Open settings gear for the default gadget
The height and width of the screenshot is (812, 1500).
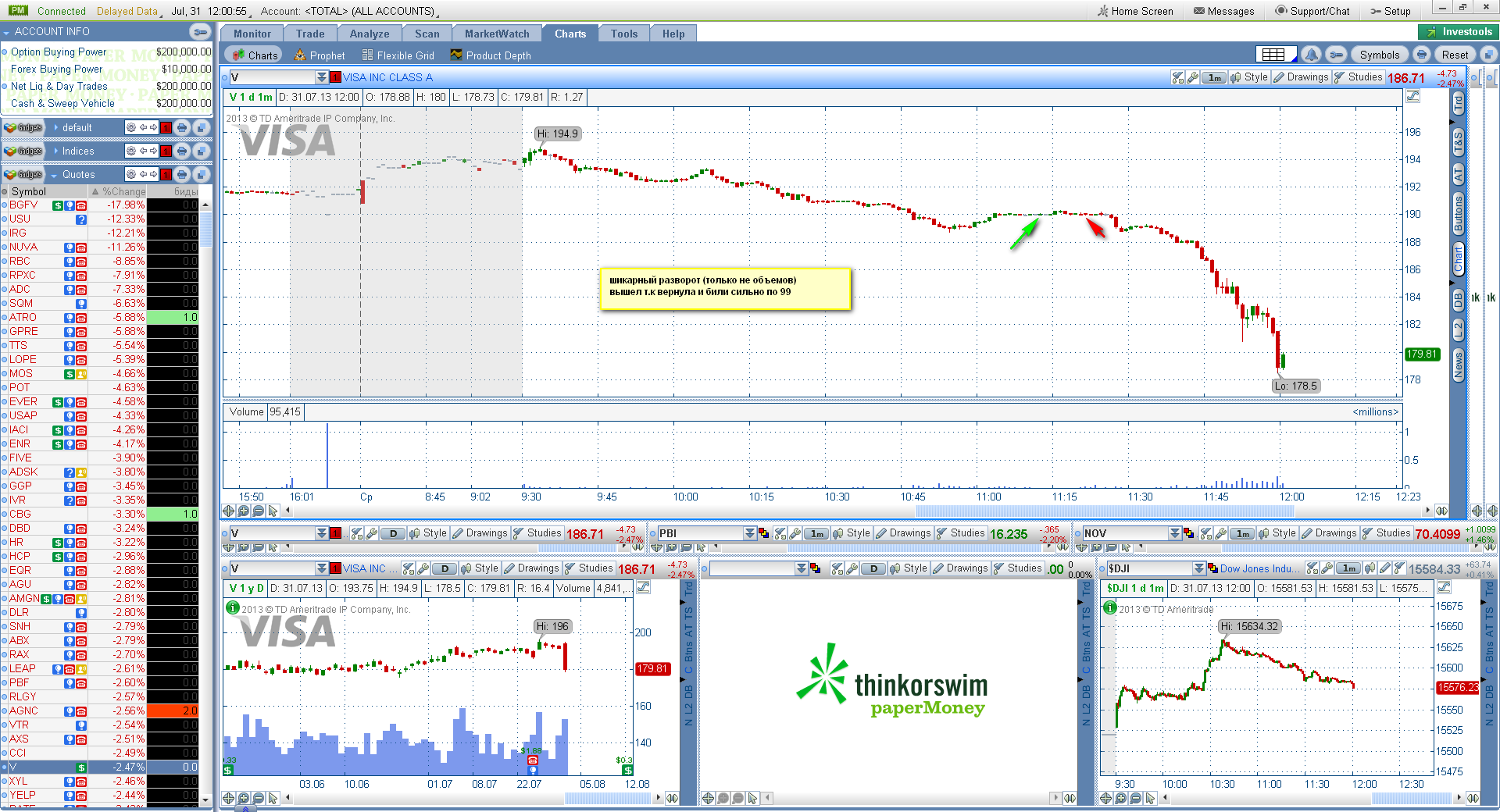click(x=131, y=127)
